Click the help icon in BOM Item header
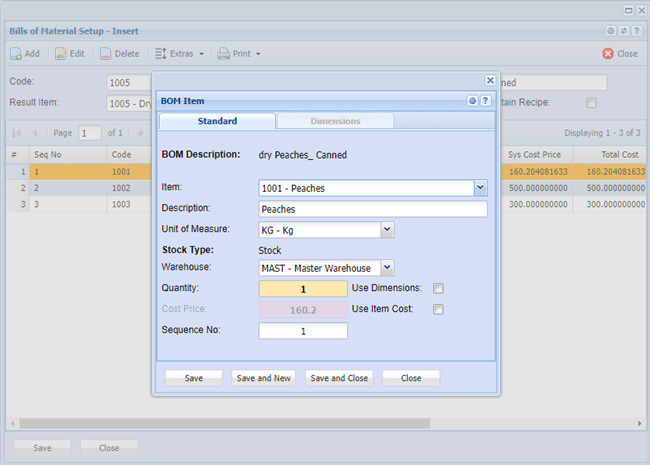 coord(485,101)
